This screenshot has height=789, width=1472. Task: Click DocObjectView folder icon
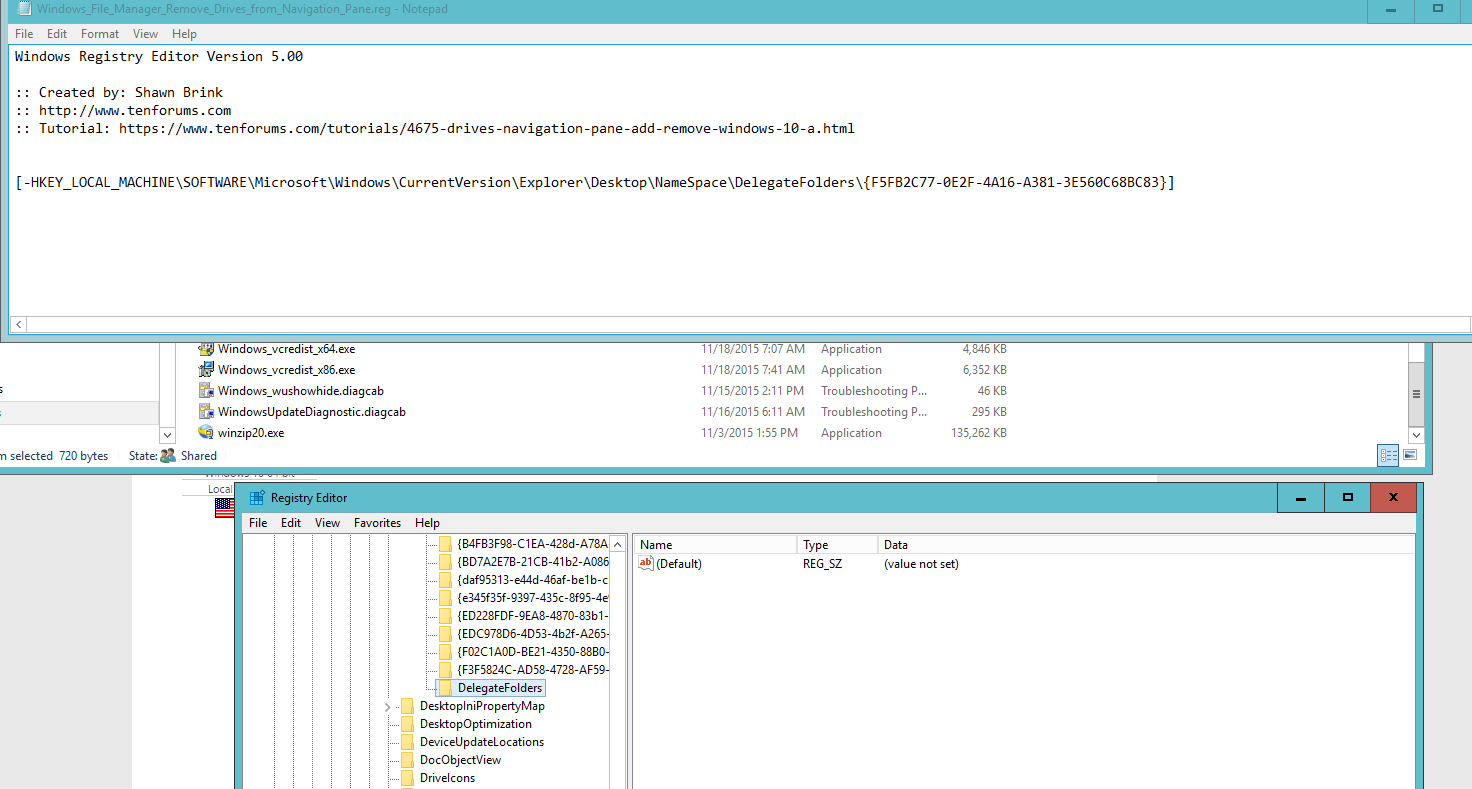pos(408,760)
